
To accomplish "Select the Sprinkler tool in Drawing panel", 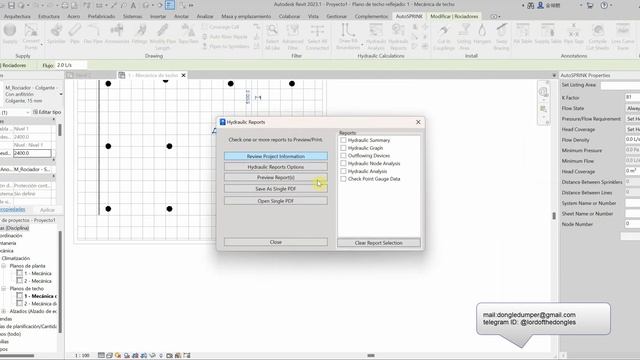I will point(56,33).
